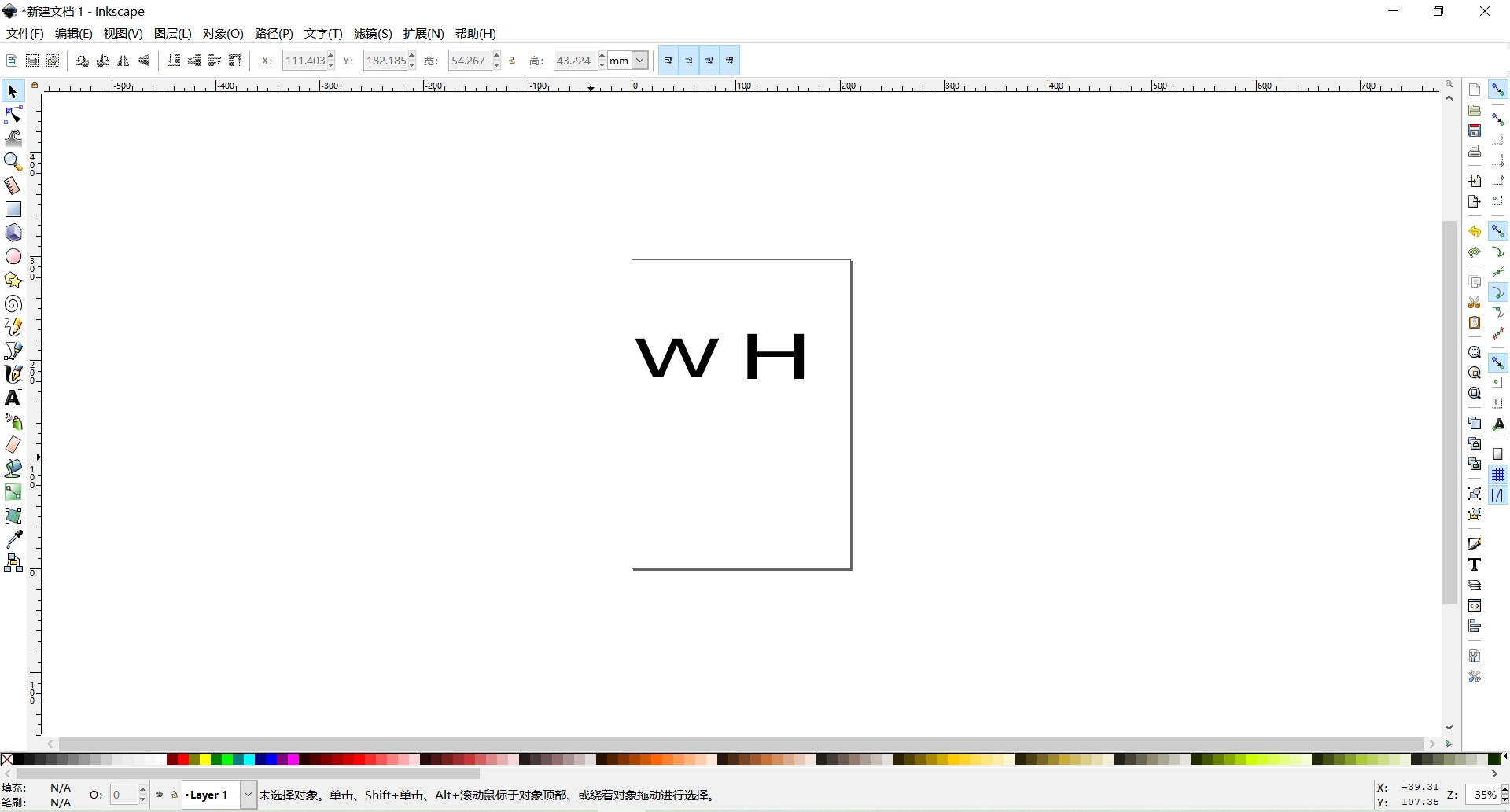This screenshot has width=1510, height=812.
Task: Select the Measure tool
Action: (x=13, y=186)
